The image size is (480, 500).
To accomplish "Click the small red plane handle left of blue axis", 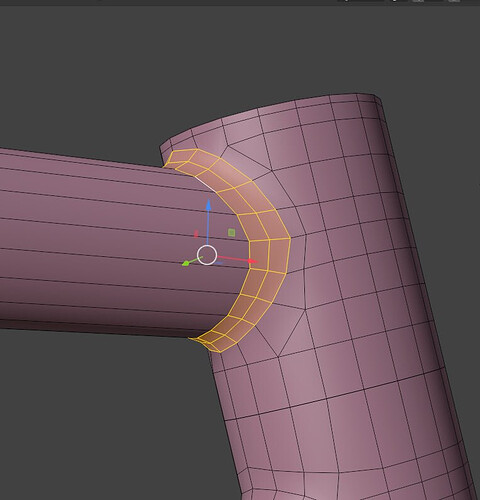I will (196, 234).
